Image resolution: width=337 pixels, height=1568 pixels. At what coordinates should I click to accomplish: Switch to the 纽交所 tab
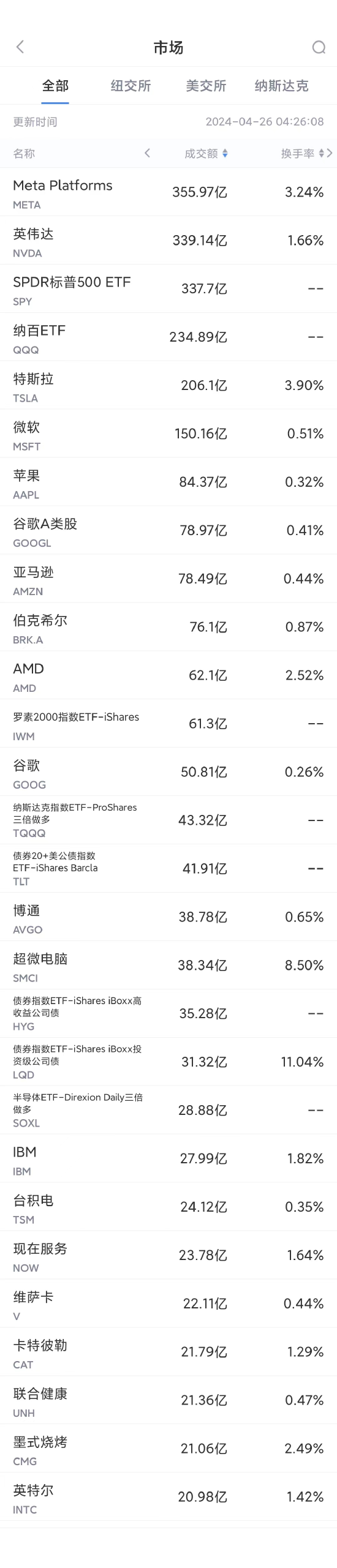click(x=131, y=86)
